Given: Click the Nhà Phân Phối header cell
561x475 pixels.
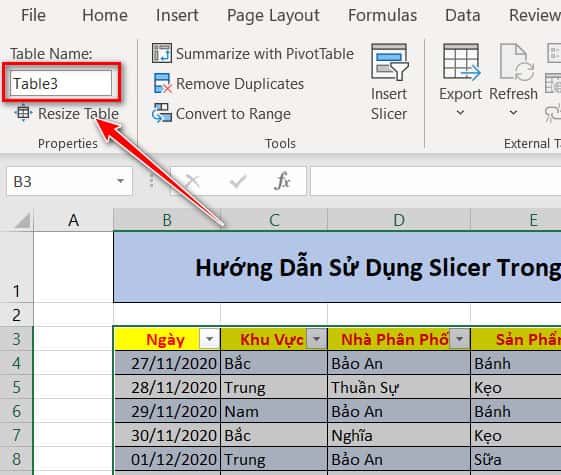Looking at the screenshot, I should pos(399,339).
